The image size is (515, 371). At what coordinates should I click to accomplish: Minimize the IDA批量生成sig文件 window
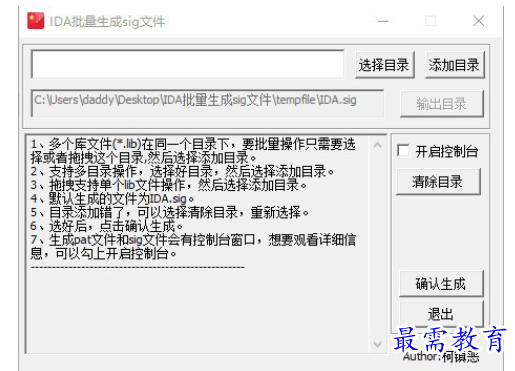pos(383,21)
